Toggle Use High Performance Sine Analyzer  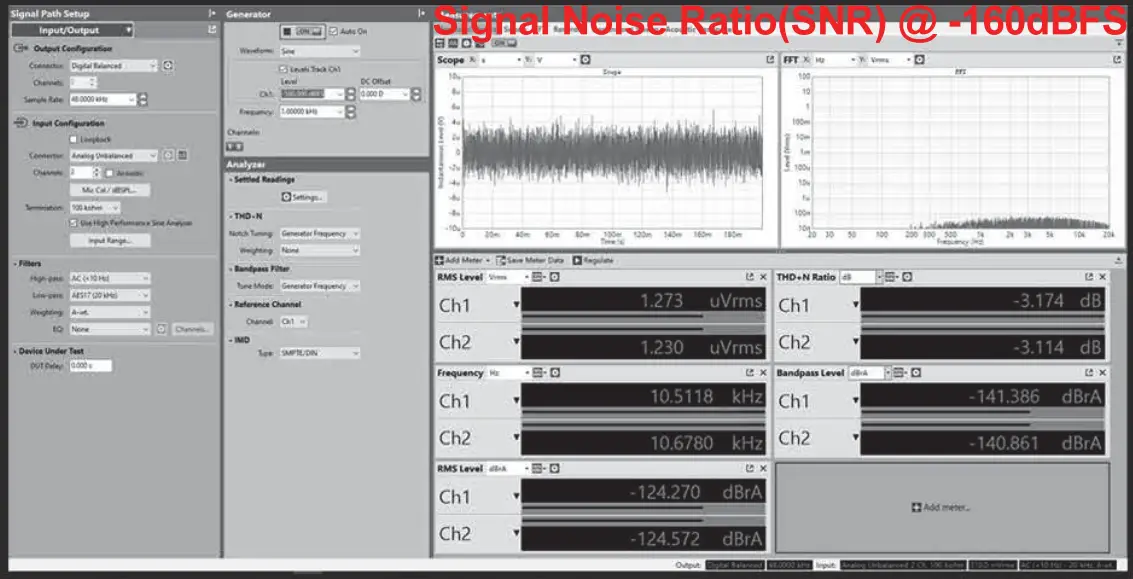coord(73,223)
